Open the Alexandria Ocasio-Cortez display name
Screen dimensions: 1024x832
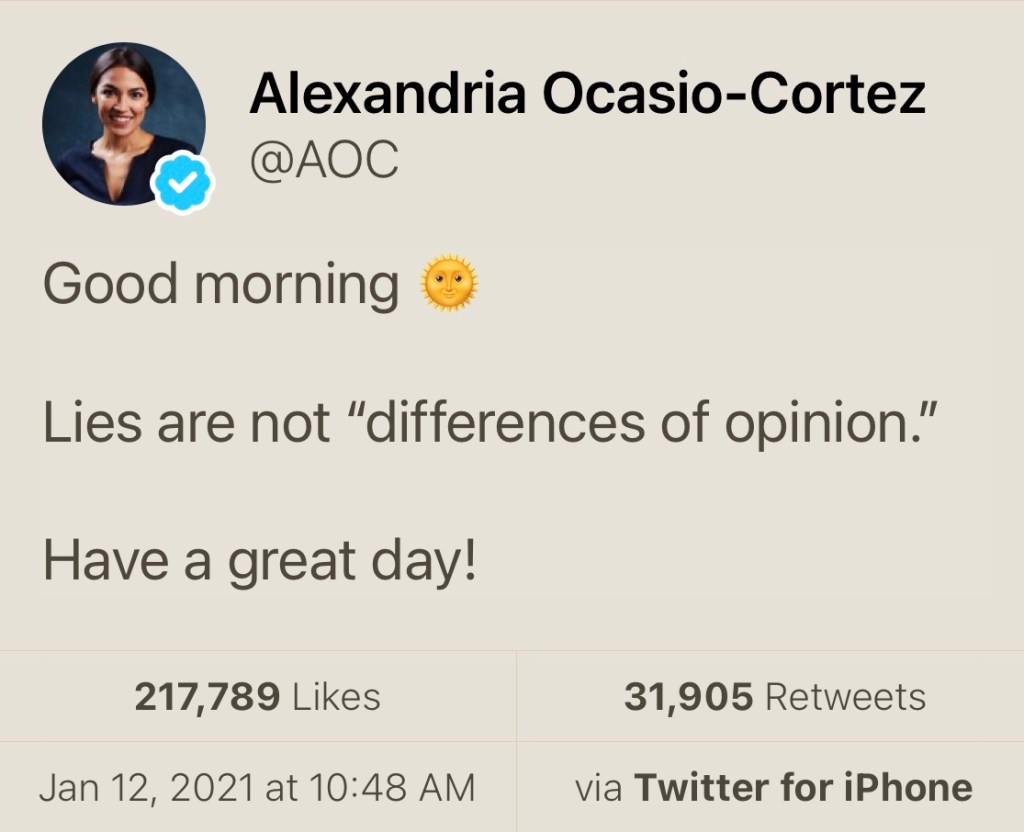(x=587, y=95)
